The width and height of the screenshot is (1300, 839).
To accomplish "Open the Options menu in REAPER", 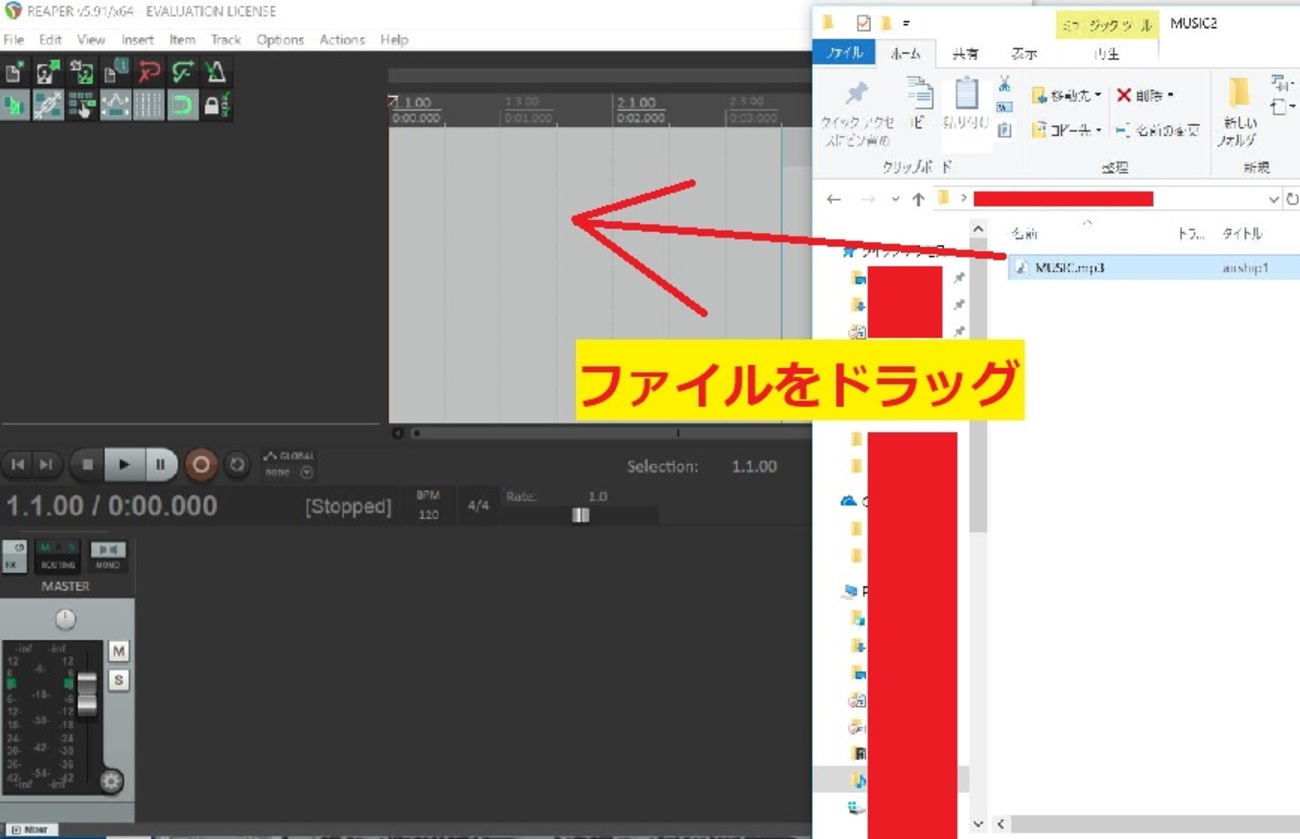I will click(x=280, y=39).
